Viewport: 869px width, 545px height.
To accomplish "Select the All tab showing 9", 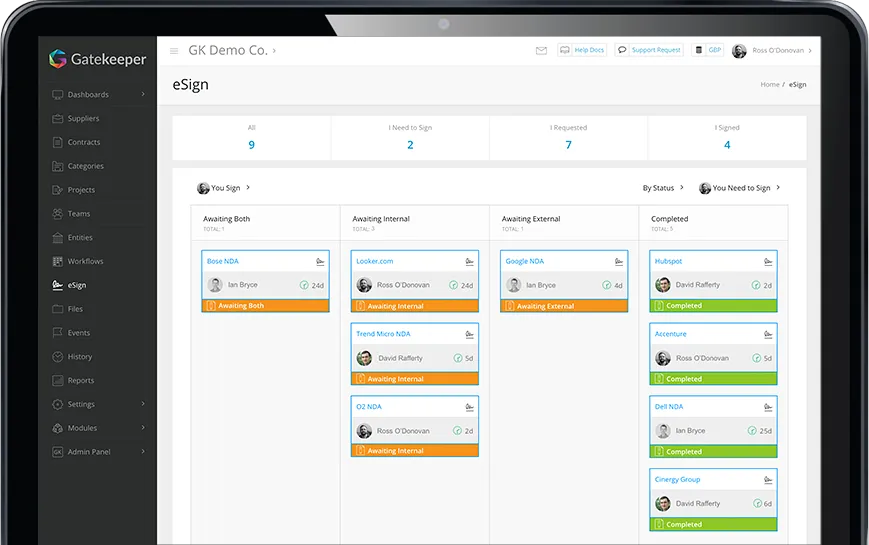I will (252, 138).
